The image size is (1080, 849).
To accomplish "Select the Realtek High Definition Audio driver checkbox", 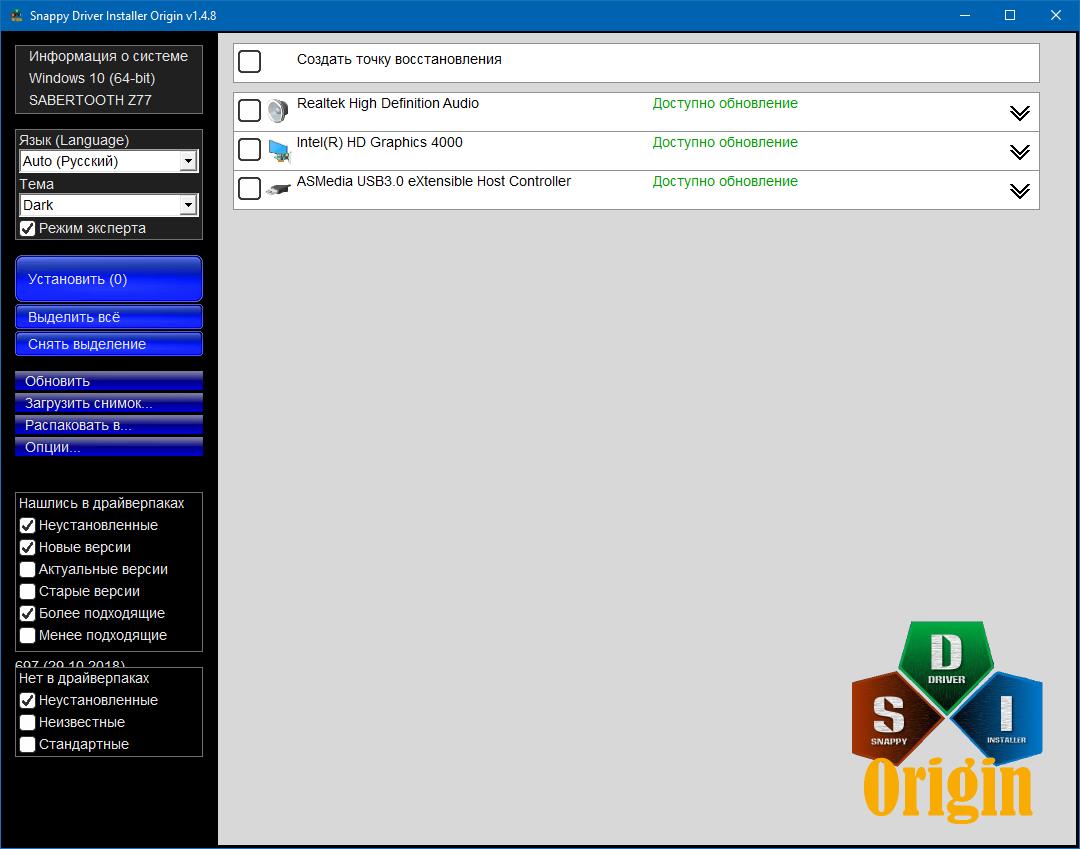I will 250,111.
